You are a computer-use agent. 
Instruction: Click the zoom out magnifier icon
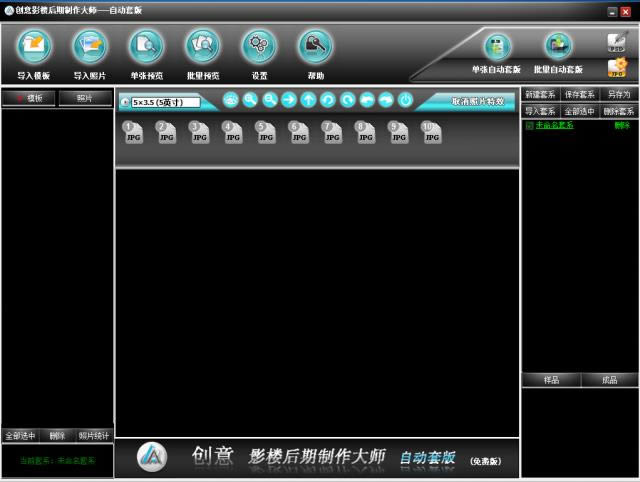click(x=269, y=100)
